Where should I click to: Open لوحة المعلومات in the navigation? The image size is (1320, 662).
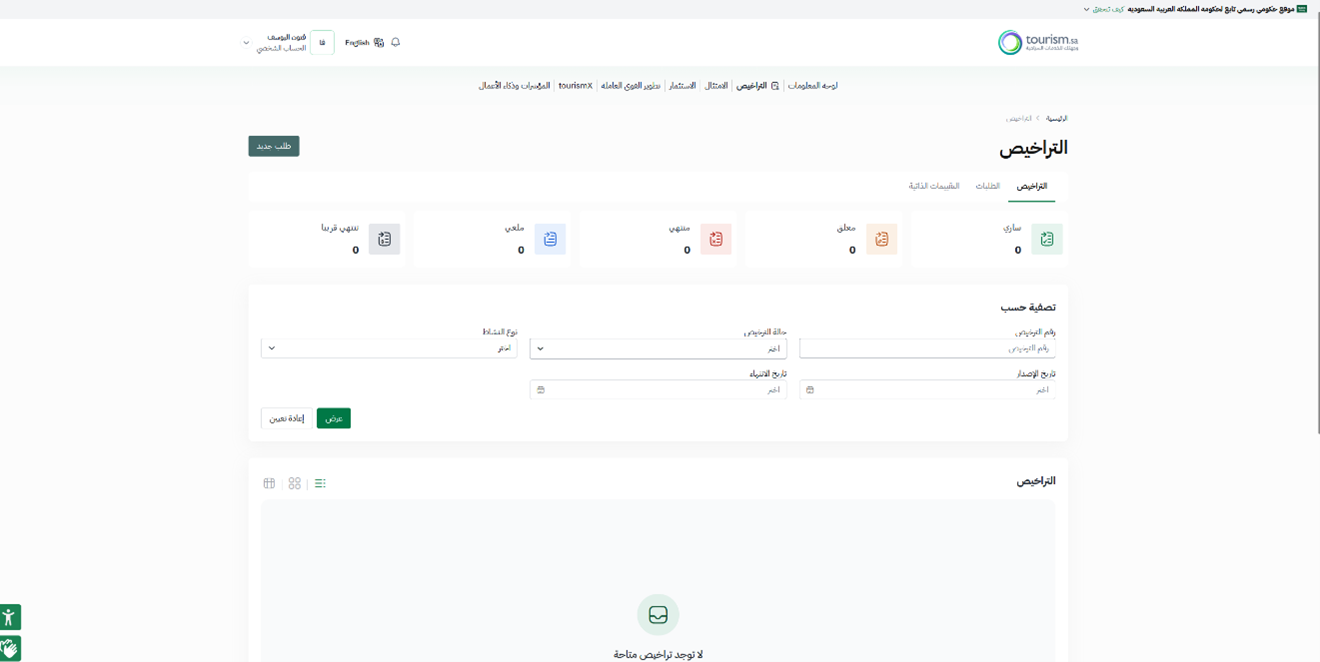(813, 86)
